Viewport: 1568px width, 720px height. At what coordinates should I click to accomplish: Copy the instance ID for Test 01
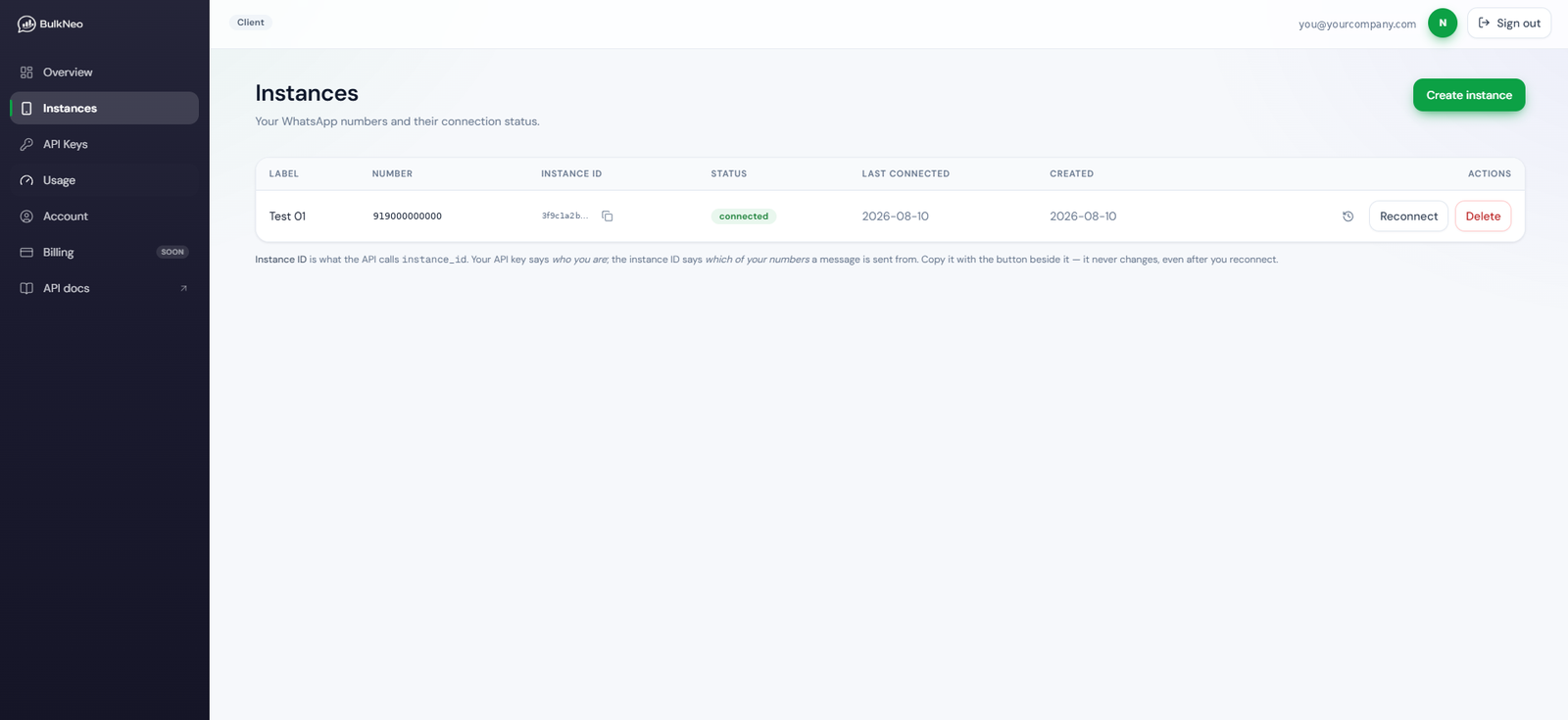pyautogui.click(x=608, y=216)
